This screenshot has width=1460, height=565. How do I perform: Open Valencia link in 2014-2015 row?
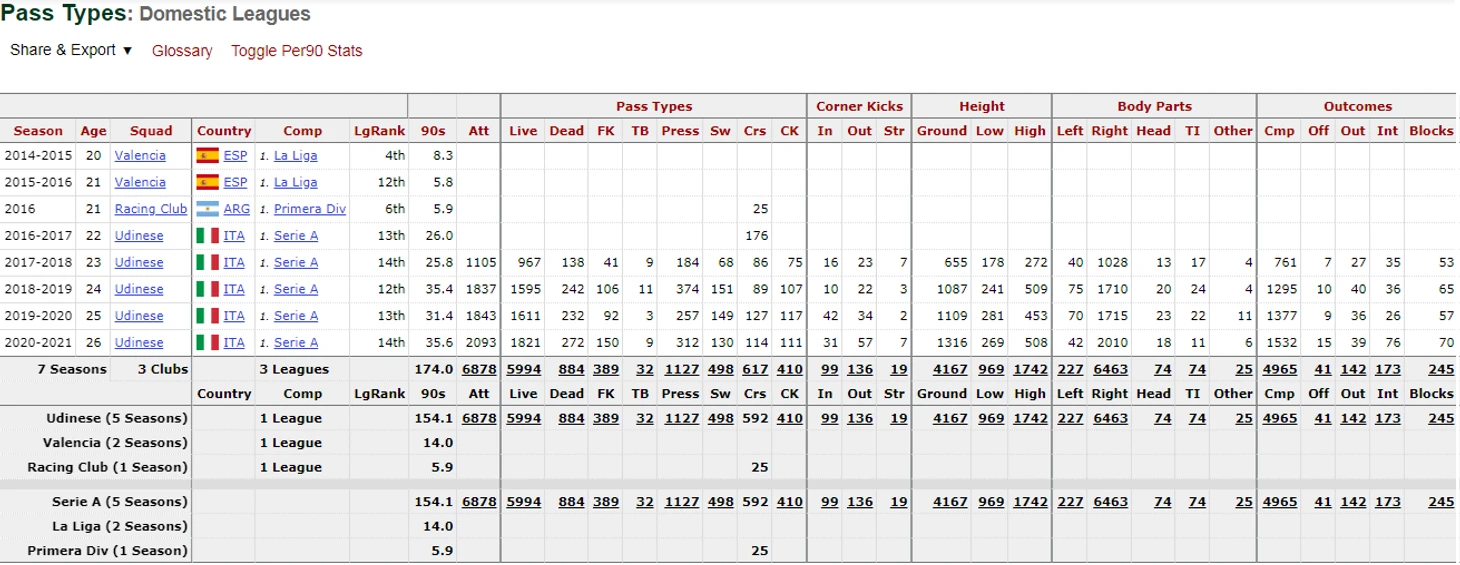[x=140, y=155]
